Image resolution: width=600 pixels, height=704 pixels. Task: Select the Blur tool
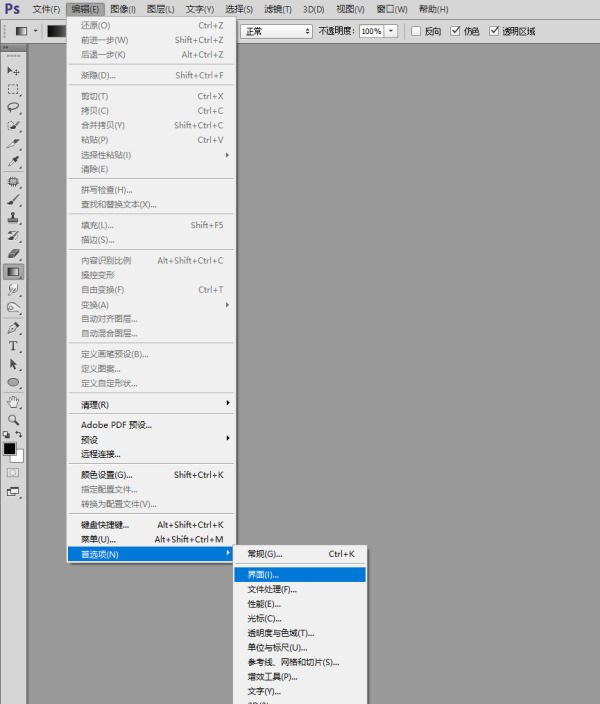13,290
